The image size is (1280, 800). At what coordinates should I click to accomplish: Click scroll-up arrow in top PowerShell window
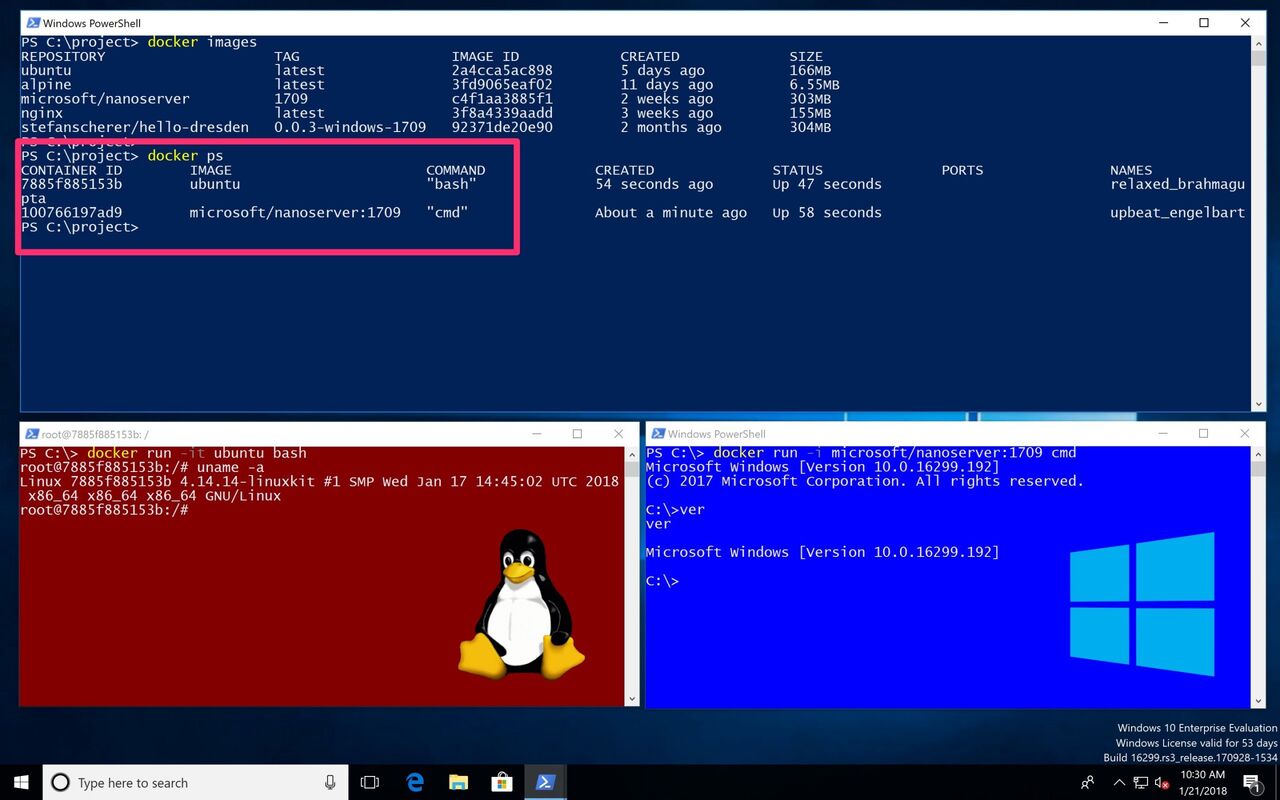point(1259,43)
